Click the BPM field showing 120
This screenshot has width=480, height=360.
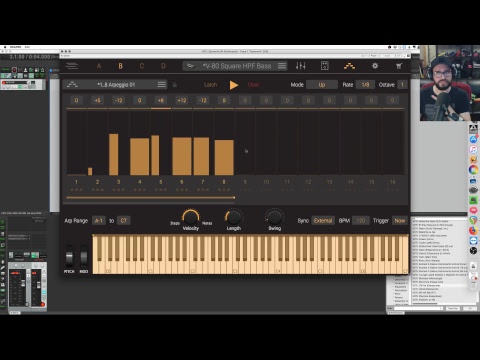[x=361, y=221]
